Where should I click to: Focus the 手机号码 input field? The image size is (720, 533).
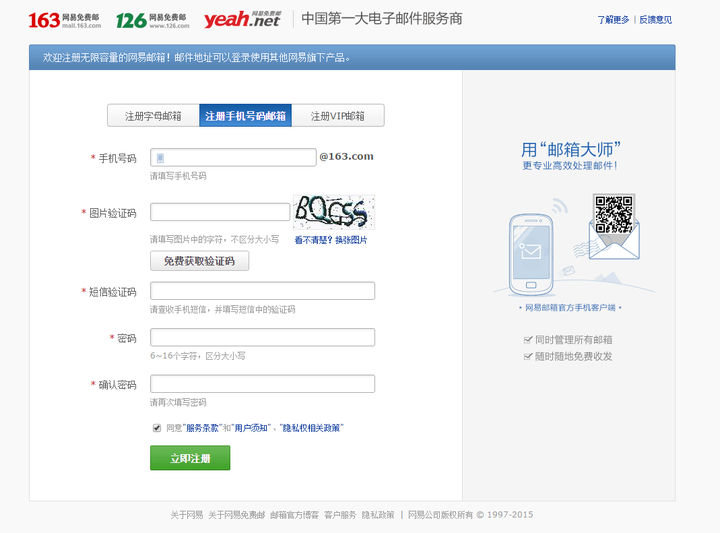point(233,157)
